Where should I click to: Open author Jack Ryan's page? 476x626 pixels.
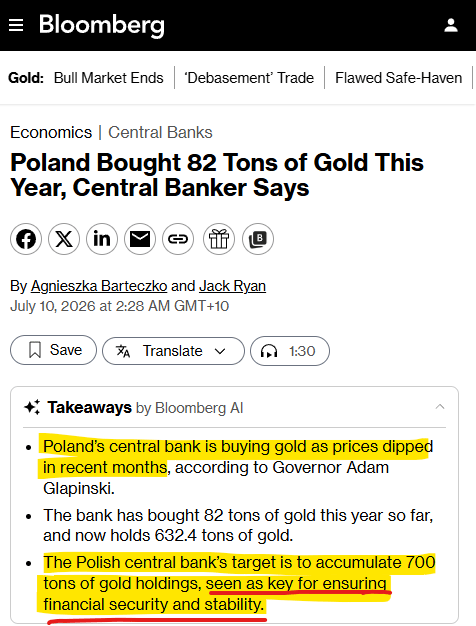(232, 286)
